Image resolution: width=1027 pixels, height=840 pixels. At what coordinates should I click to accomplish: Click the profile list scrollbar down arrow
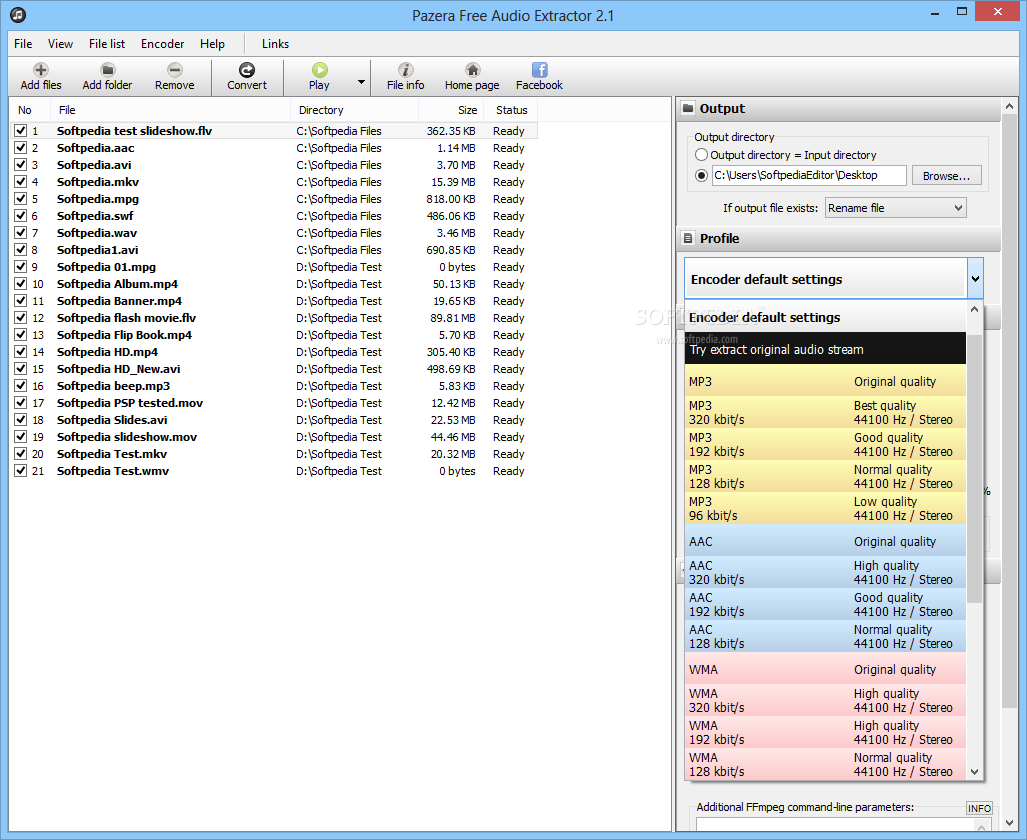coord(975,771)
